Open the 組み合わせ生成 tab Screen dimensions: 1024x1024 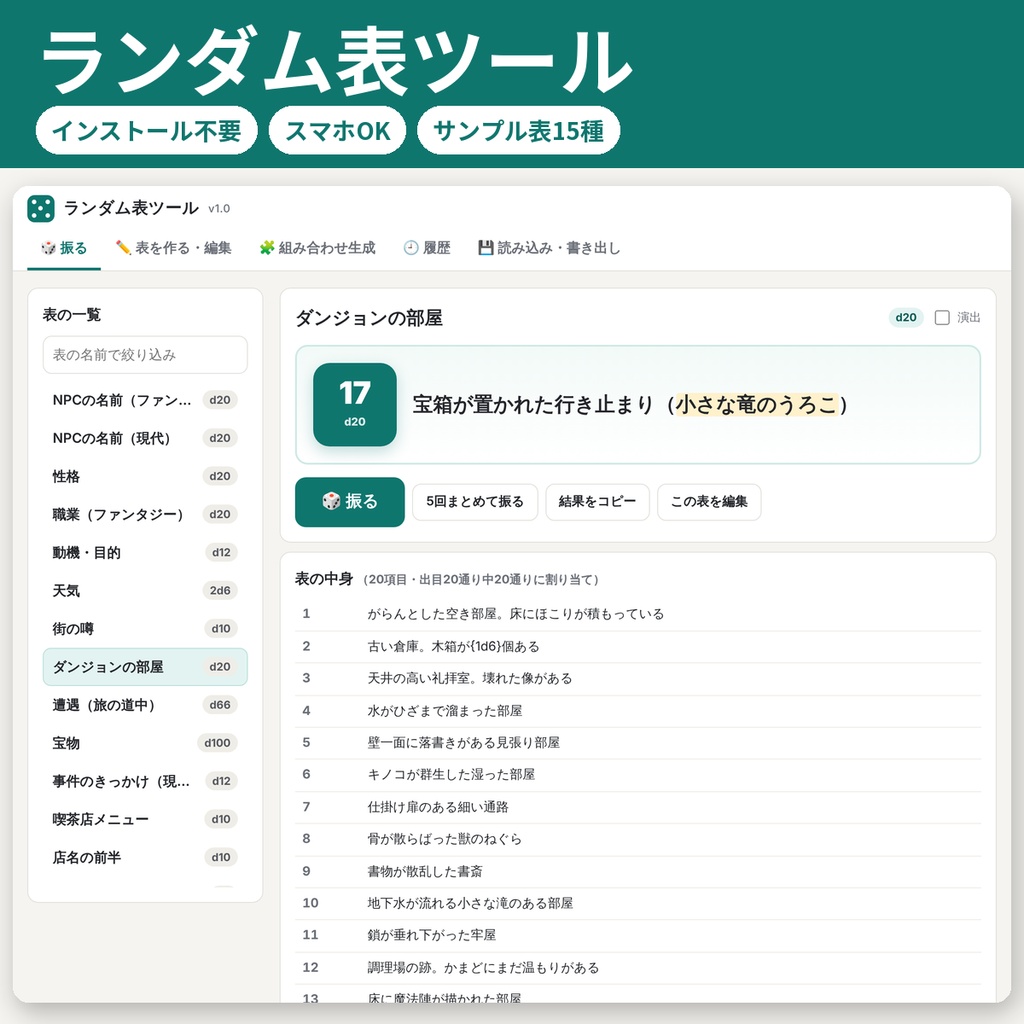click(x=317, y=248)
